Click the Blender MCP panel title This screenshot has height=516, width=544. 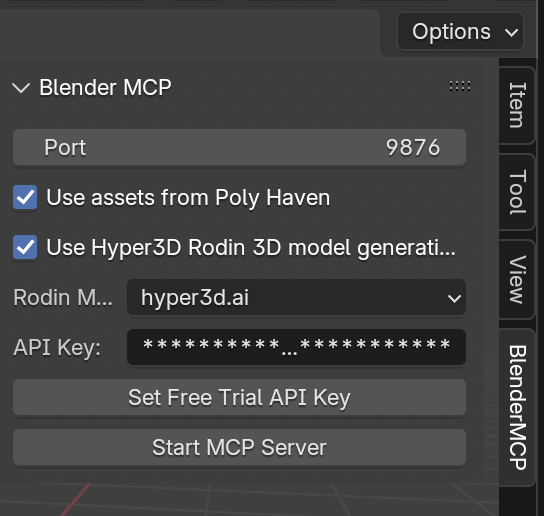coord(105,87)
